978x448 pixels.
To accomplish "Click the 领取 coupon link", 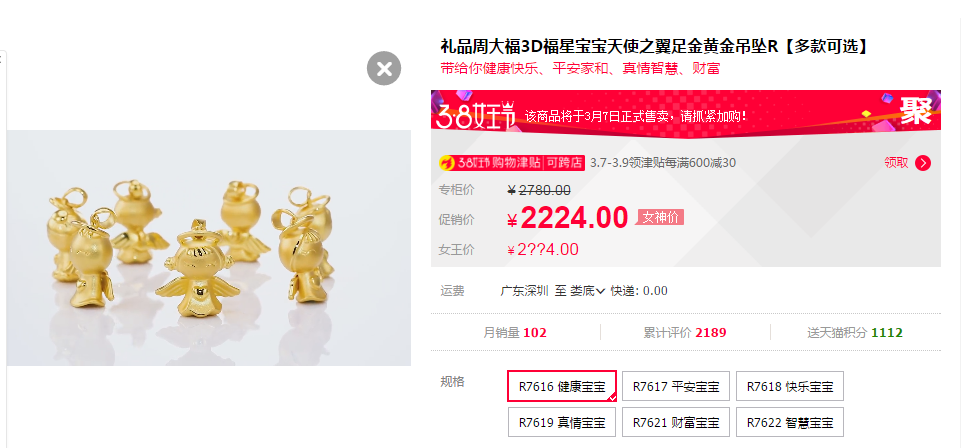I will pos(896,163).
